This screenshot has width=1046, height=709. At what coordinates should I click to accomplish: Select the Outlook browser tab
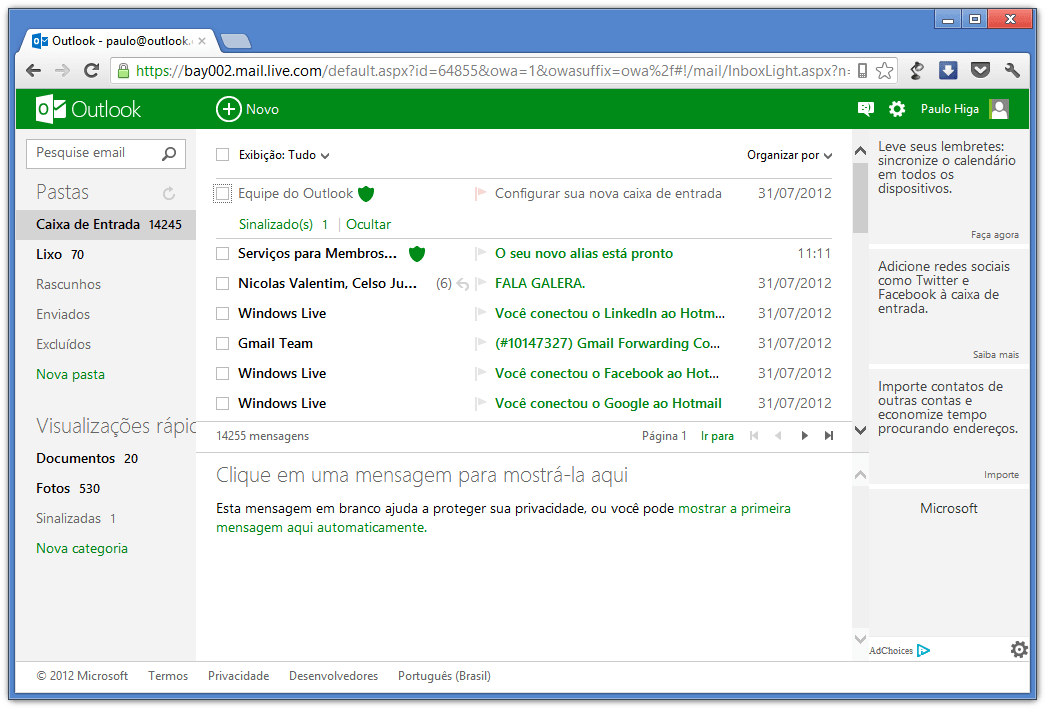(x=120, y=41)
